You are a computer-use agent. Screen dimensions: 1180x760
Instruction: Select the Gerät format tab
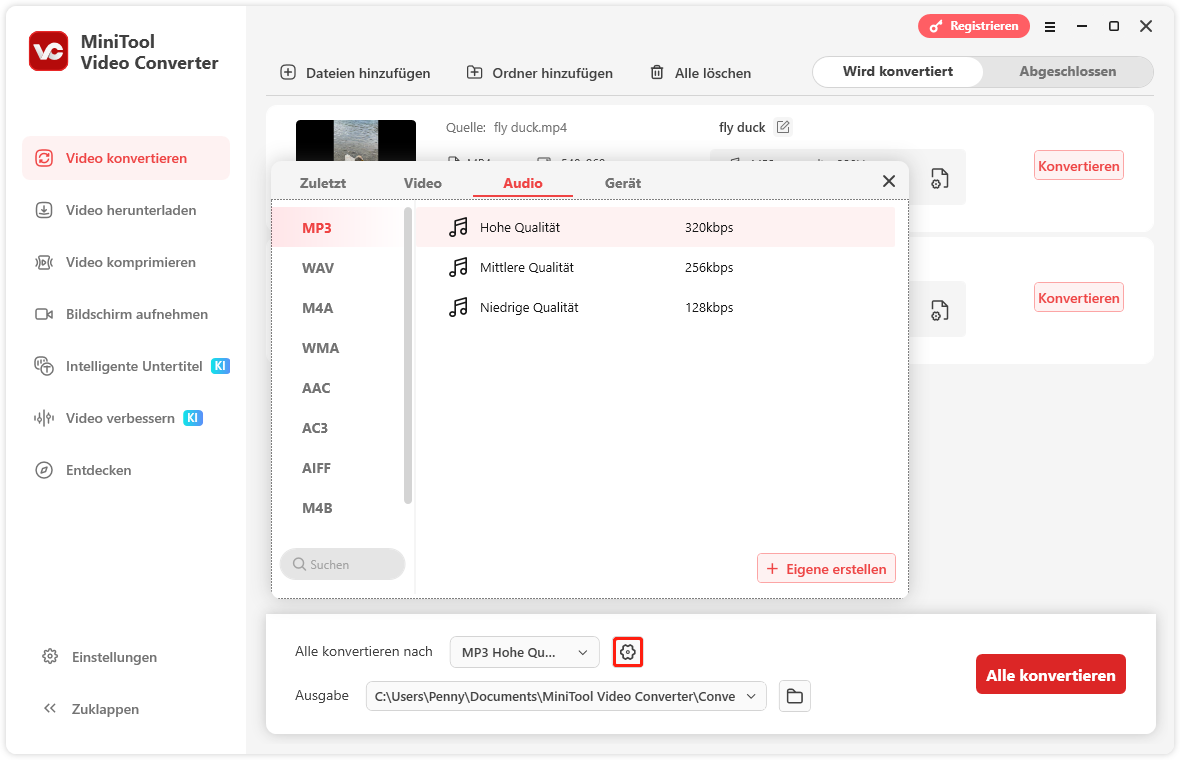pos(622,183)
